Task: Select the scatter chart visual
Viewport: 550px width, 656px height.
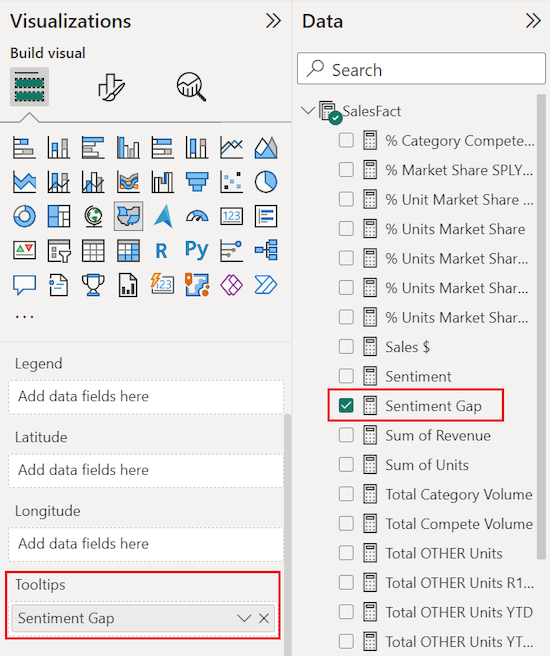Action: coord(231,182)
